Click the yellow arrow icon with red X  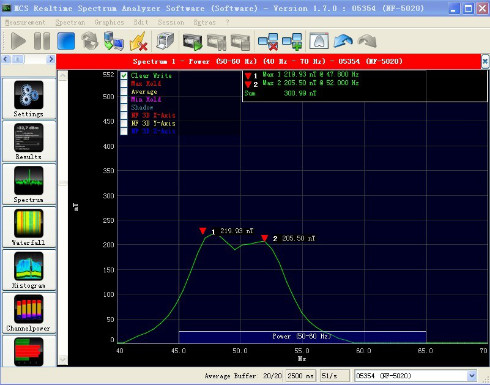(x=138, y=41)
